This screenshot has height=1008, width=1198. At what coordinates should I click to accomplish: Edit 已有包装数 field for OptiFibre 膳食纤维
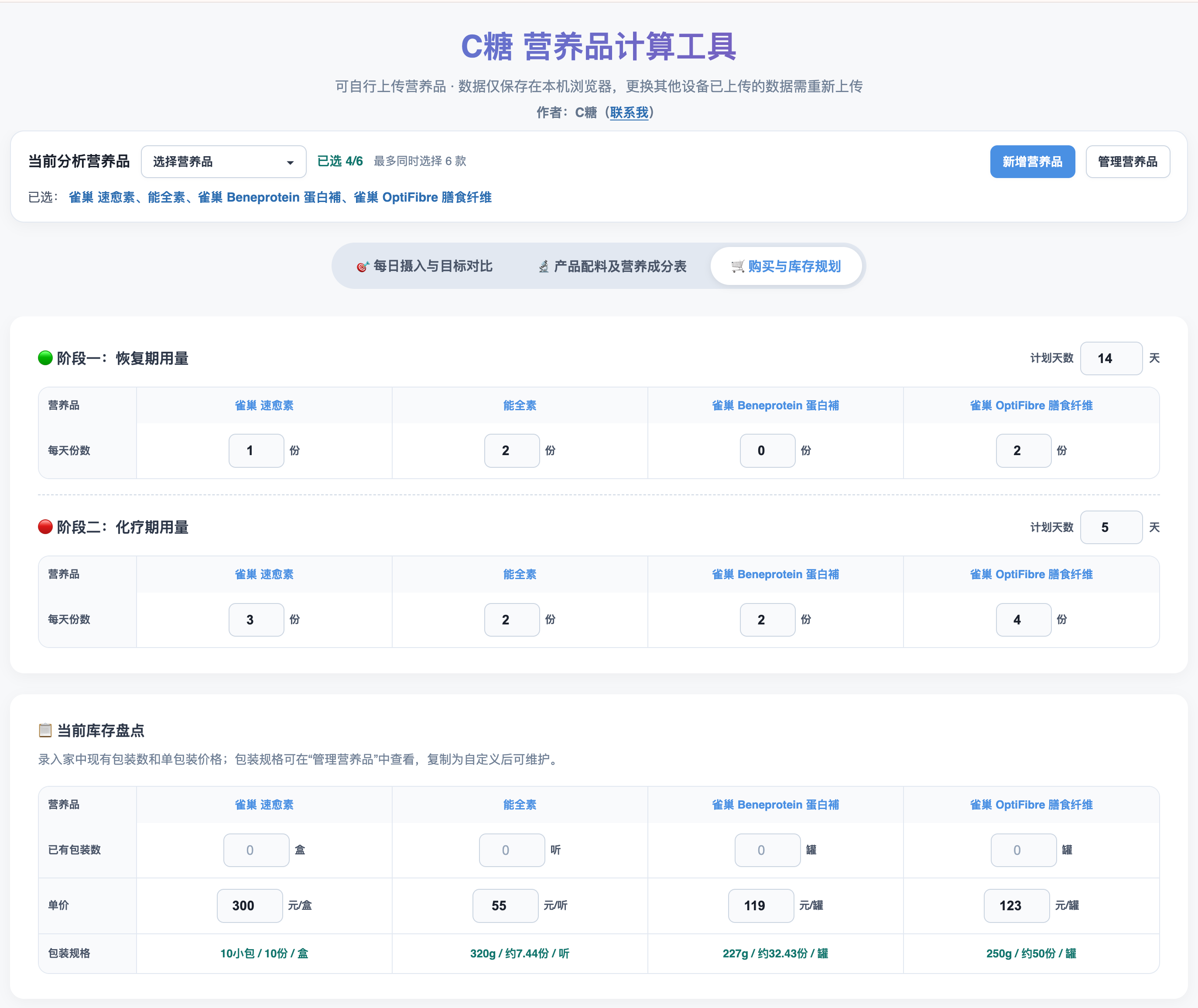click(x=1023, y=850)
